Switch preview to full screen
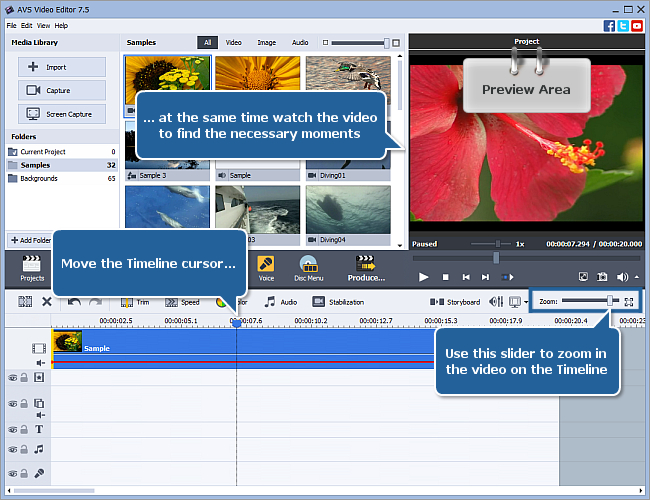This screenshot has width=650, height=500. [583, 277]
